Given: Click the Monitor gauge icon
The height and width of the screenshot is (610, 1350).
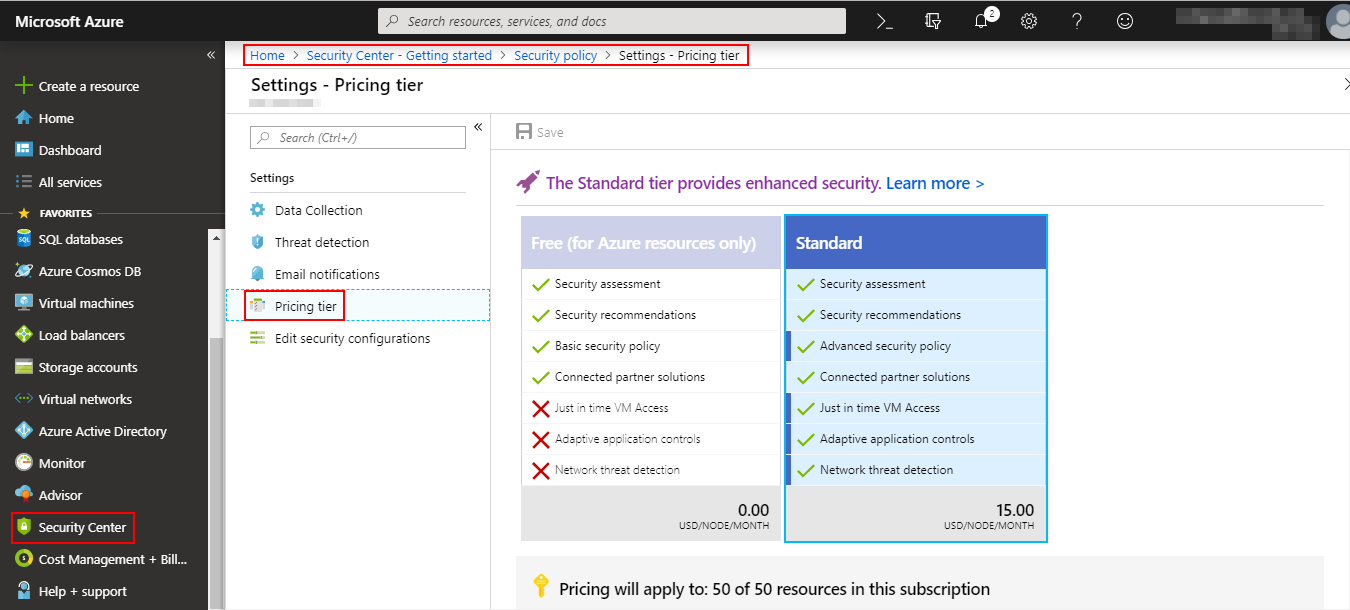Looking at the screenshot, I should pos(24,463).
